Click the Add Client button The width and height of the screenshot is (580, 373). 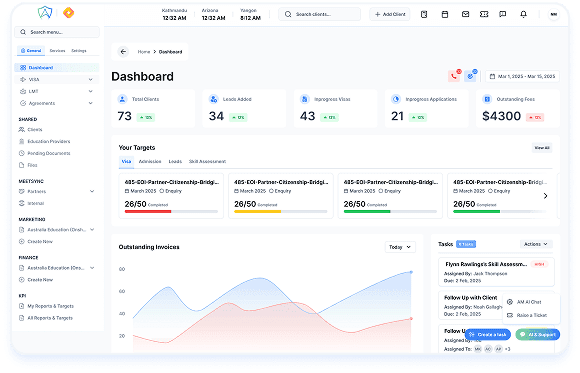pyautogui.click(x=390, y=14)
